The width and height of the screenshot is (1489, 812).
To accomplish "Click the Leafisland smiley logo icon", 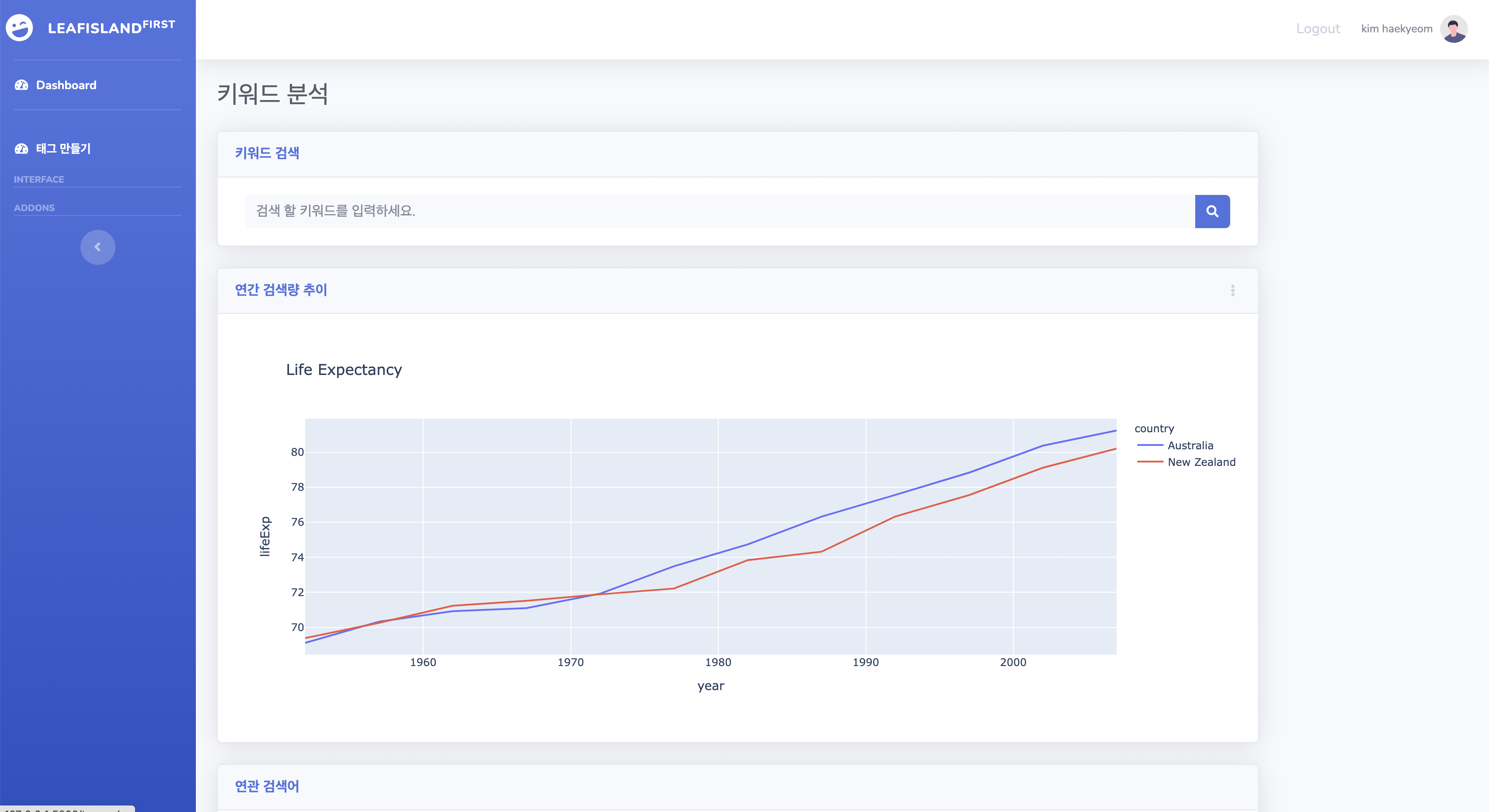I will point(19,28).
